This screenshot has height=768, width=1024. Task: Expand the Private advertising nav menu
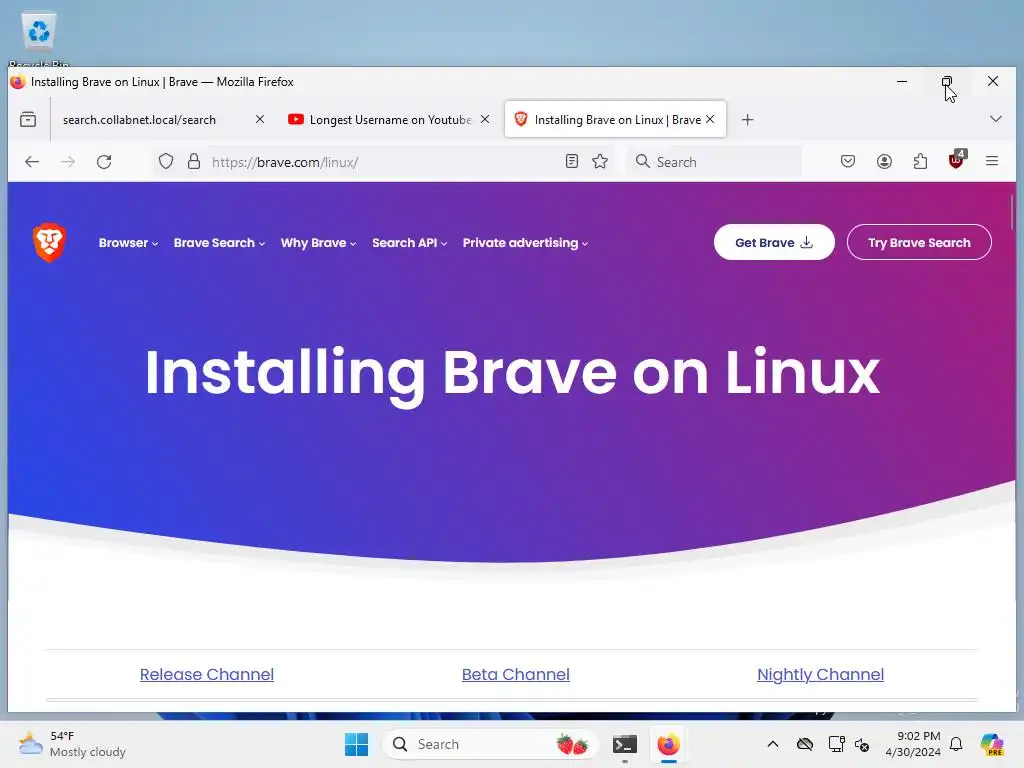525,243
